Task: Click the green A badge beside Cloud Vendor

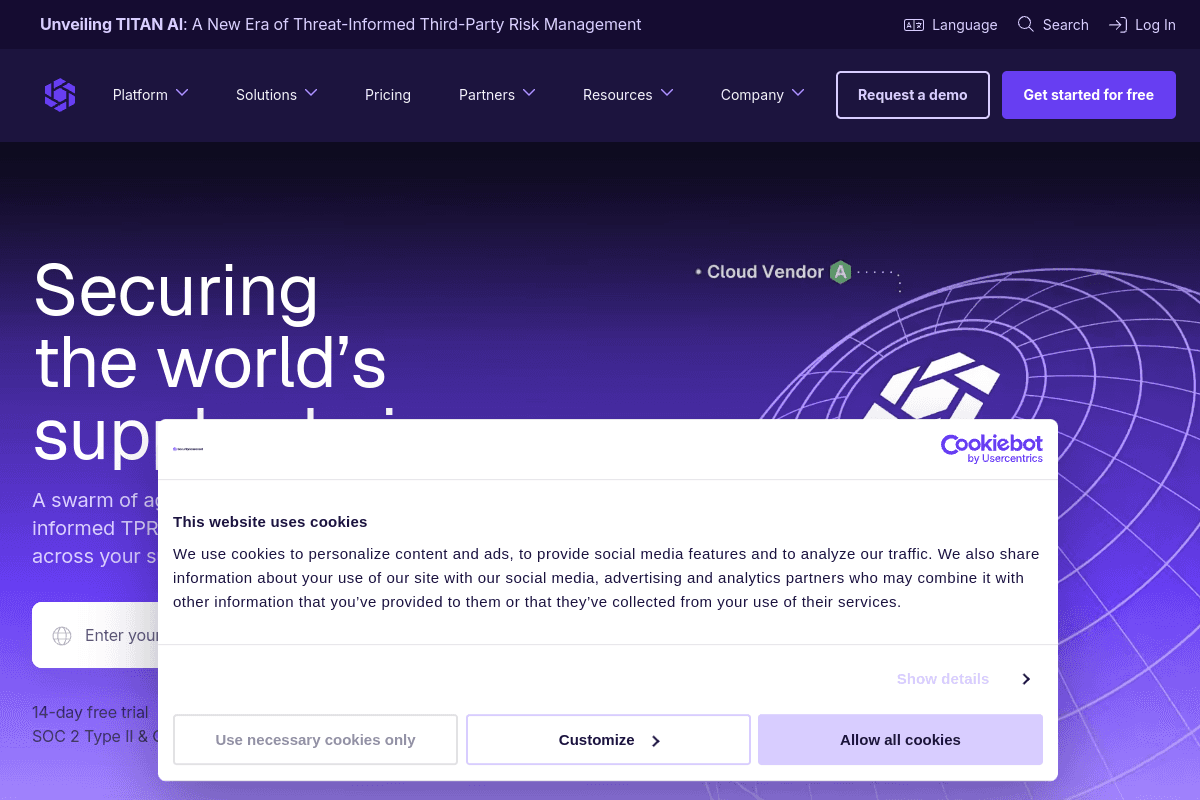Action: 840,272
